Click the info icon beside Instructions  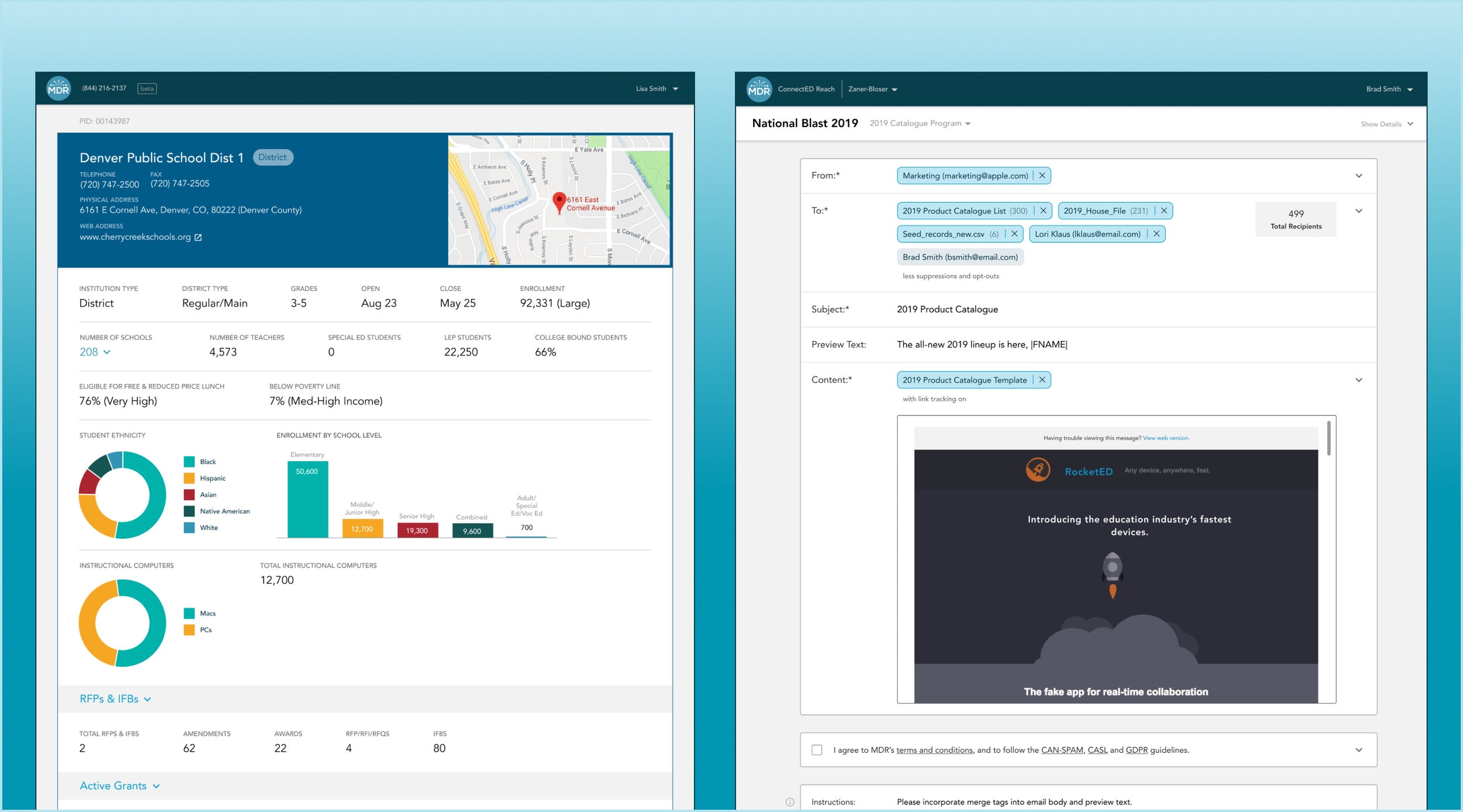790,802
